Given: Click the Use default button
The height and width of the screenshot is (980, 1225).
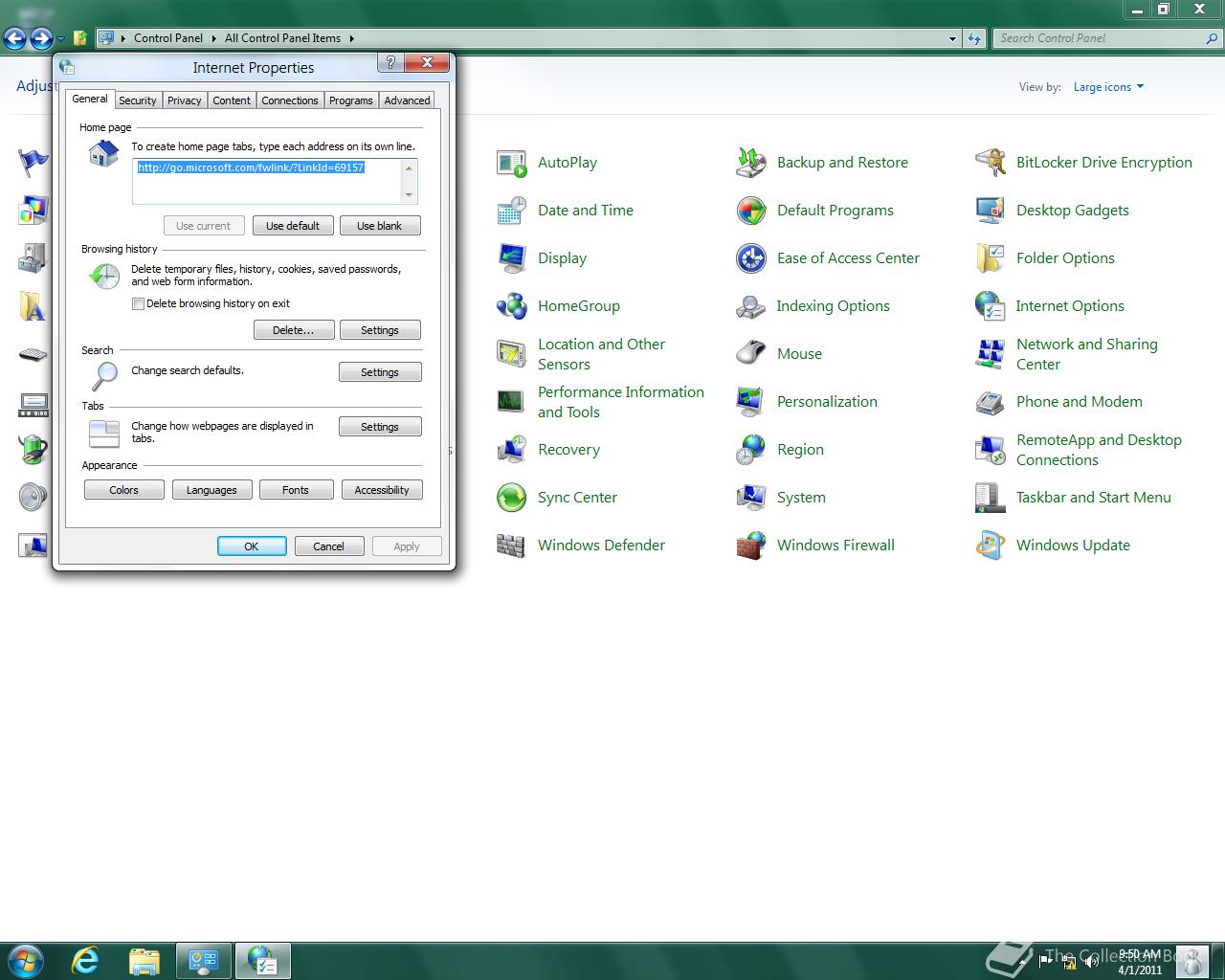Looking at the screenshot, I should pyautogui.click(x=293, y=226).
